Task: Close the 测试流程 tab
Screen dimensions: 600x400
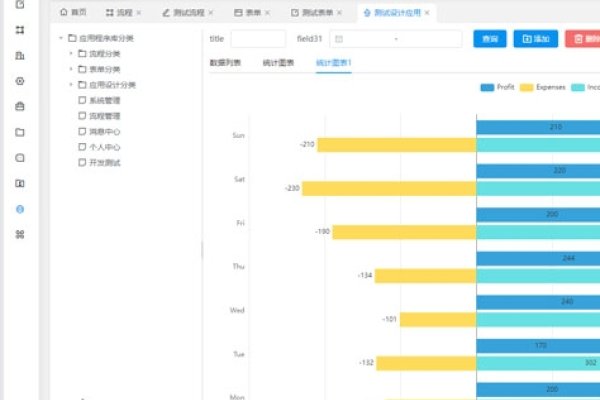Action: click(x=211, y=13)
